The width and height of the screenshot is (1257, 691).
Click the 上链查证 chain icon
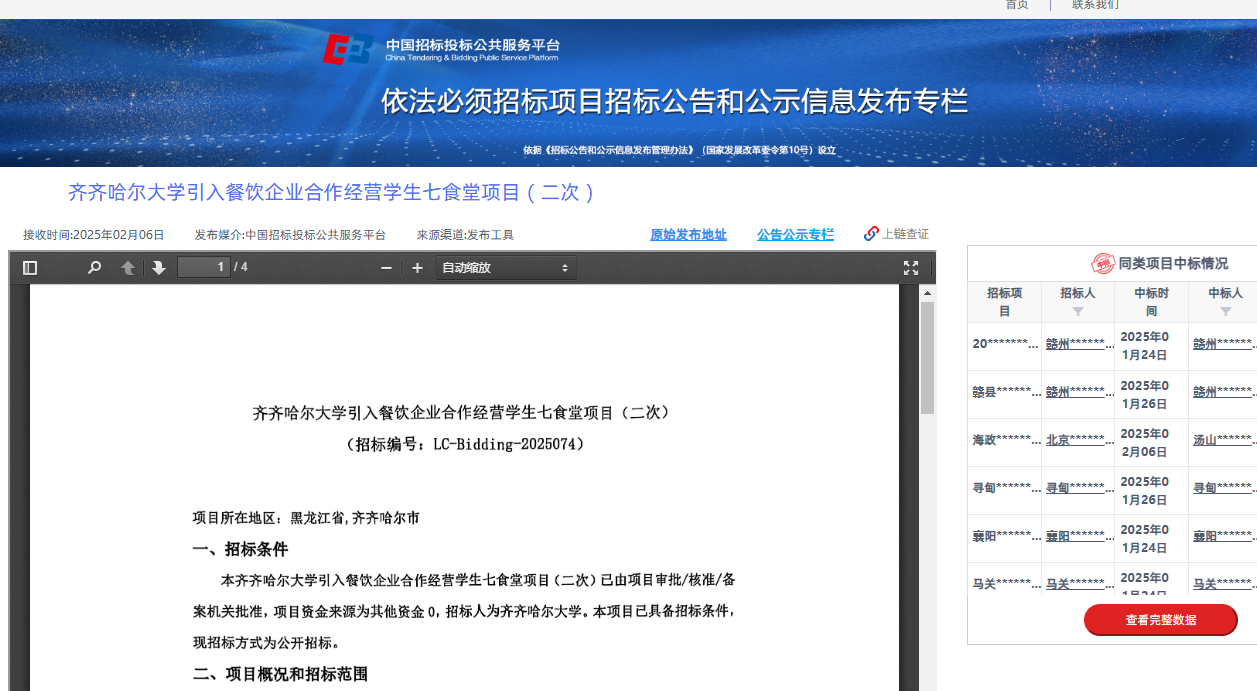pyautogui.click(x=871, y=234)
